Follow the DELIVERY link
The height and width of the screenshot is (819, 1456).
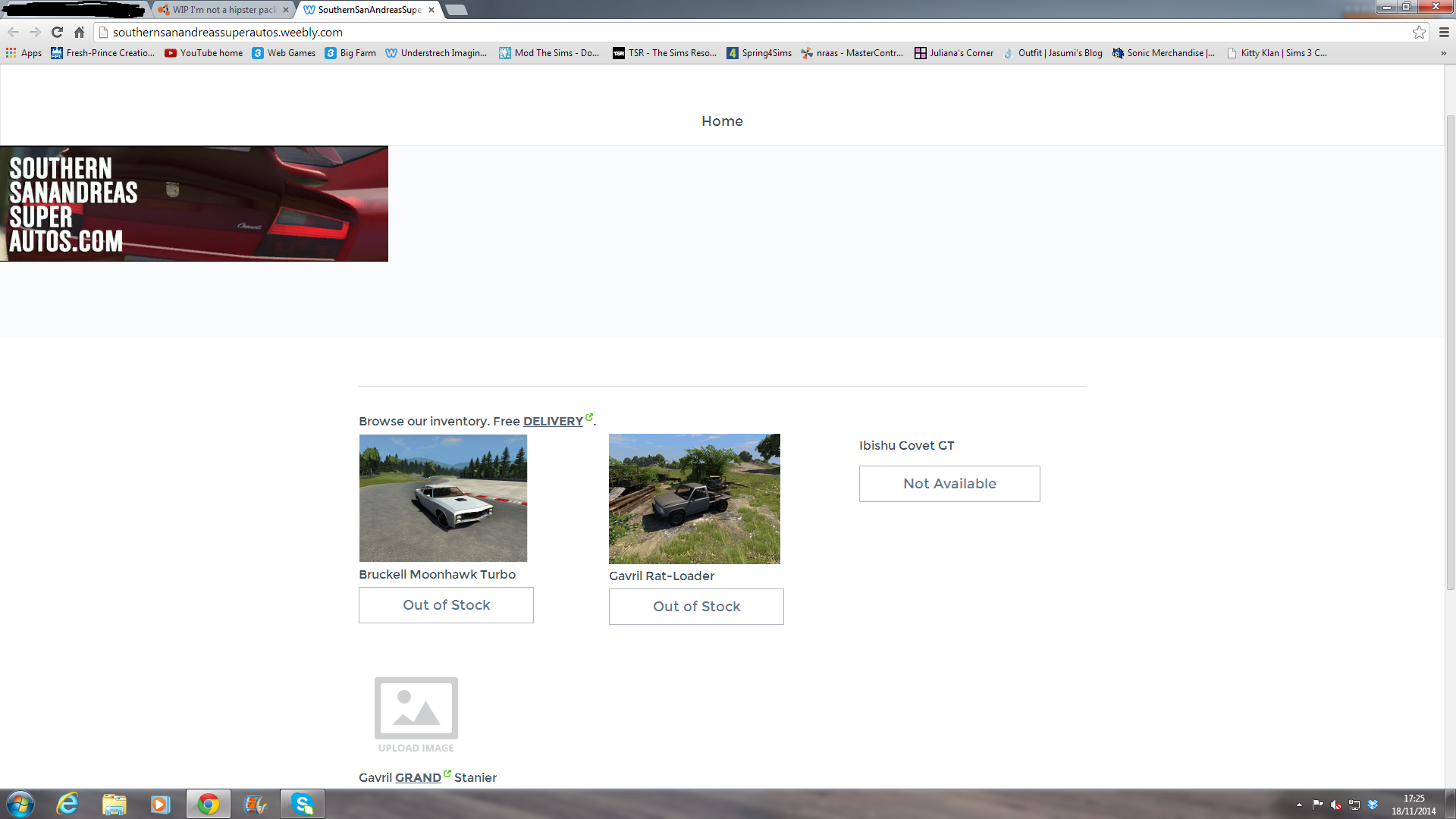click(x=553, y=422)
